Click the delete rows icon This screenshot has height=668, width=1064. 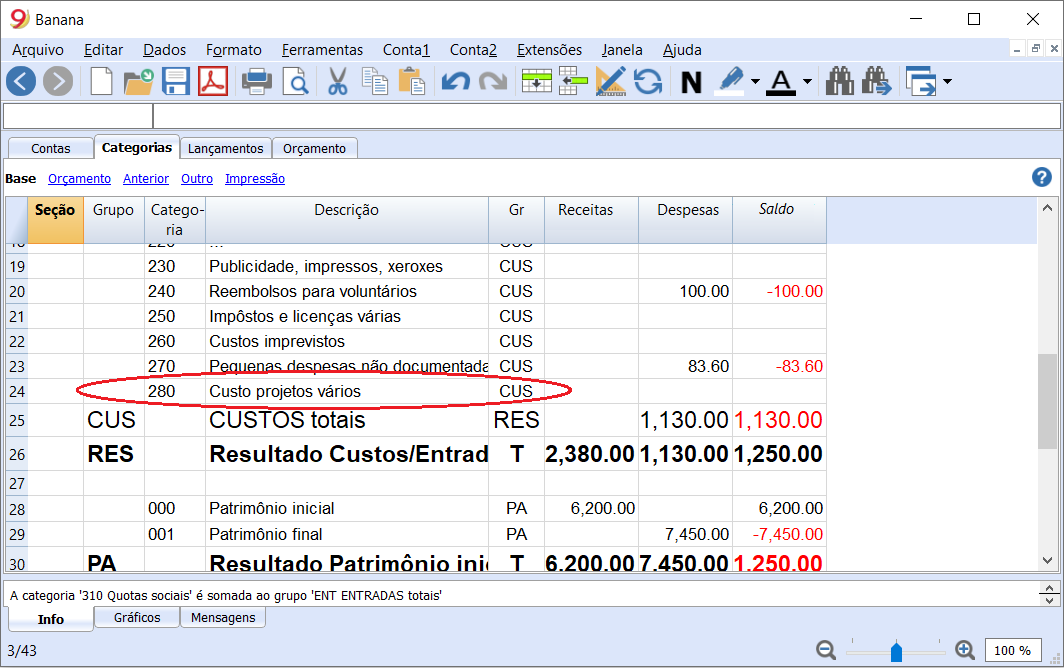click(573, 81)
